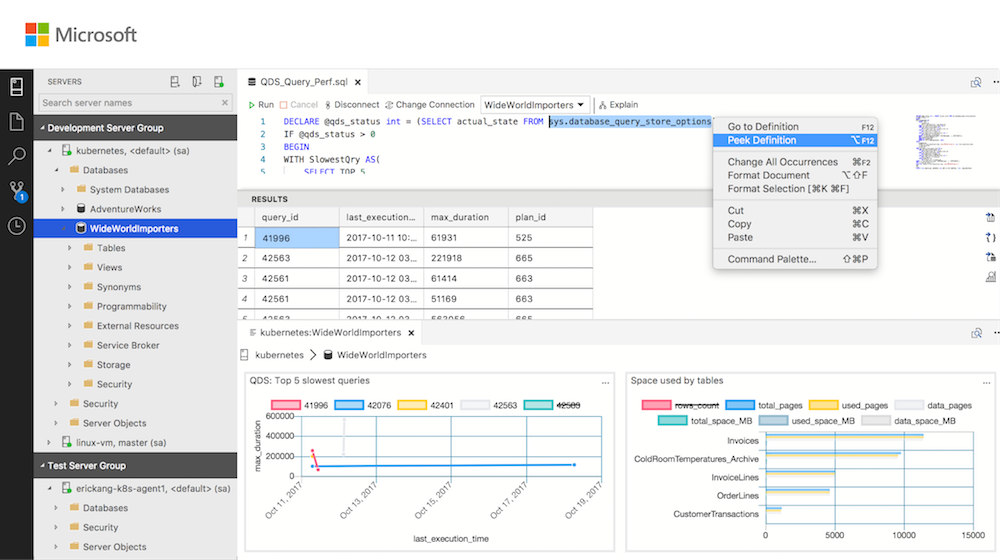Choose Peek Definition in context menu
Screen dimensions: 1000x560
point(795,140)
